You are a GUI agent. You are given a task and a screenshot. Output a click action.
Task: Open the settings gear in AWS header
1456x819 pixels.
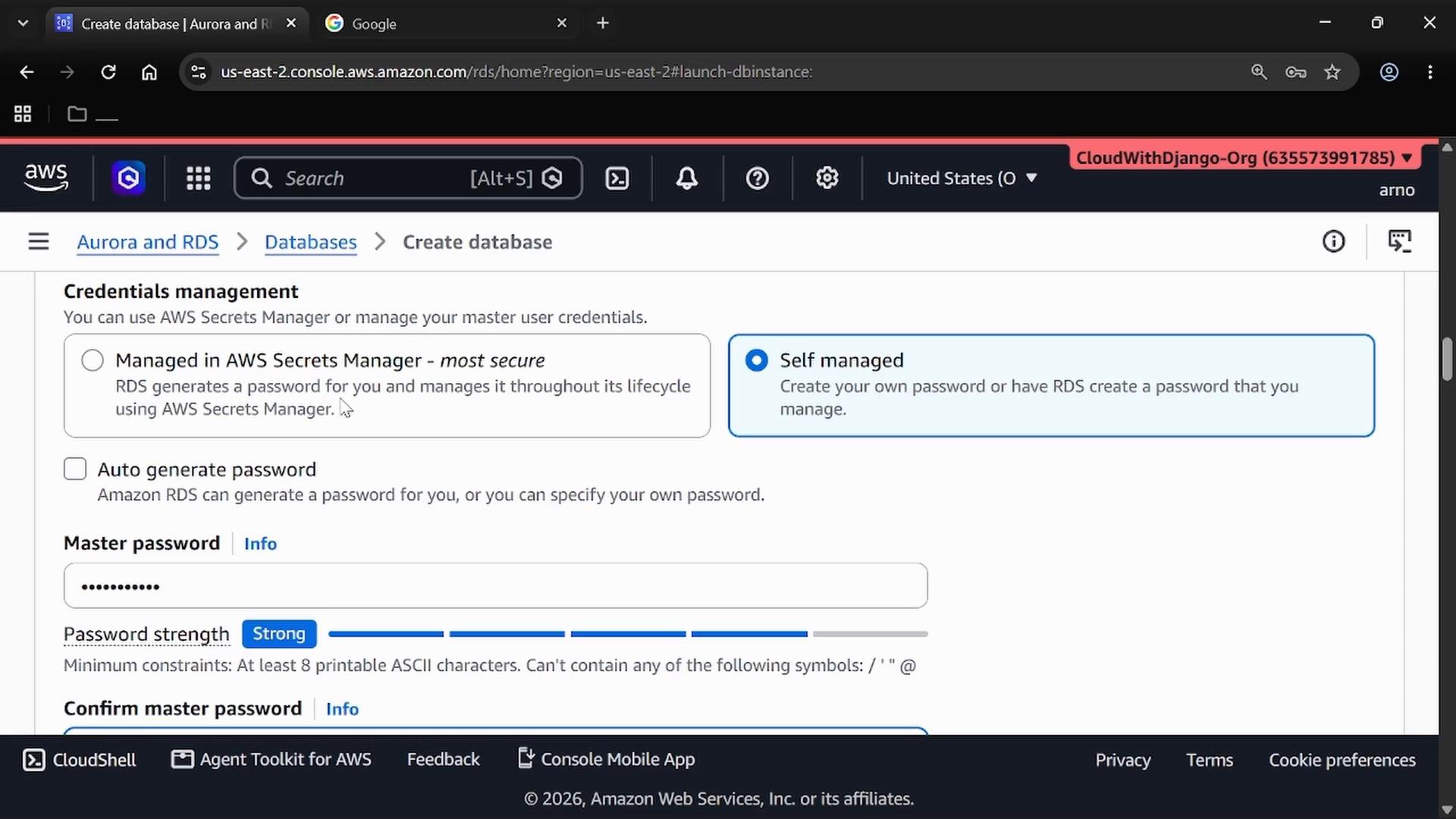coord(827,178)
